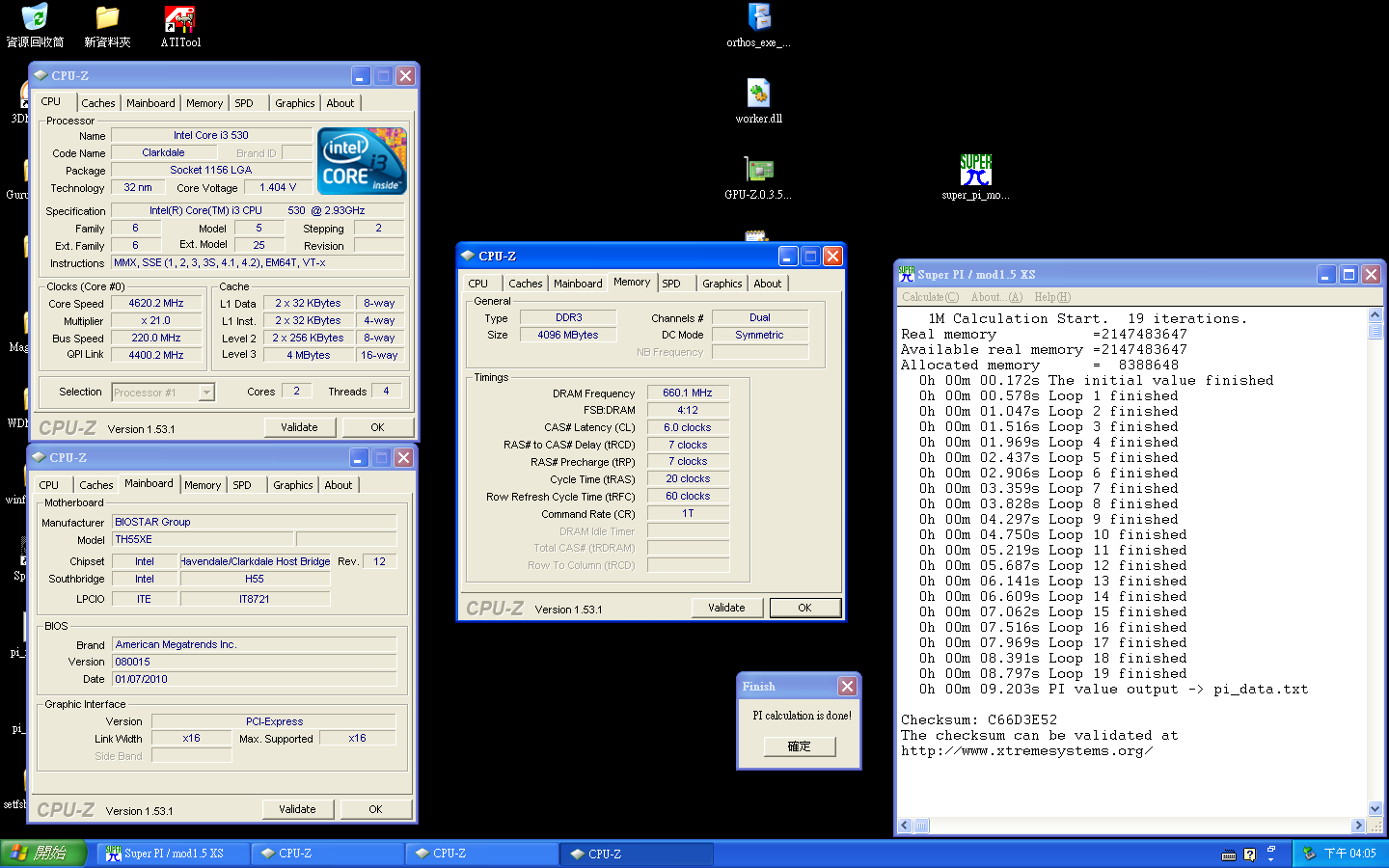Click Super PI vertical scrollbar down arrow
Screen dimensions: 1389x868
(1375, 809)
